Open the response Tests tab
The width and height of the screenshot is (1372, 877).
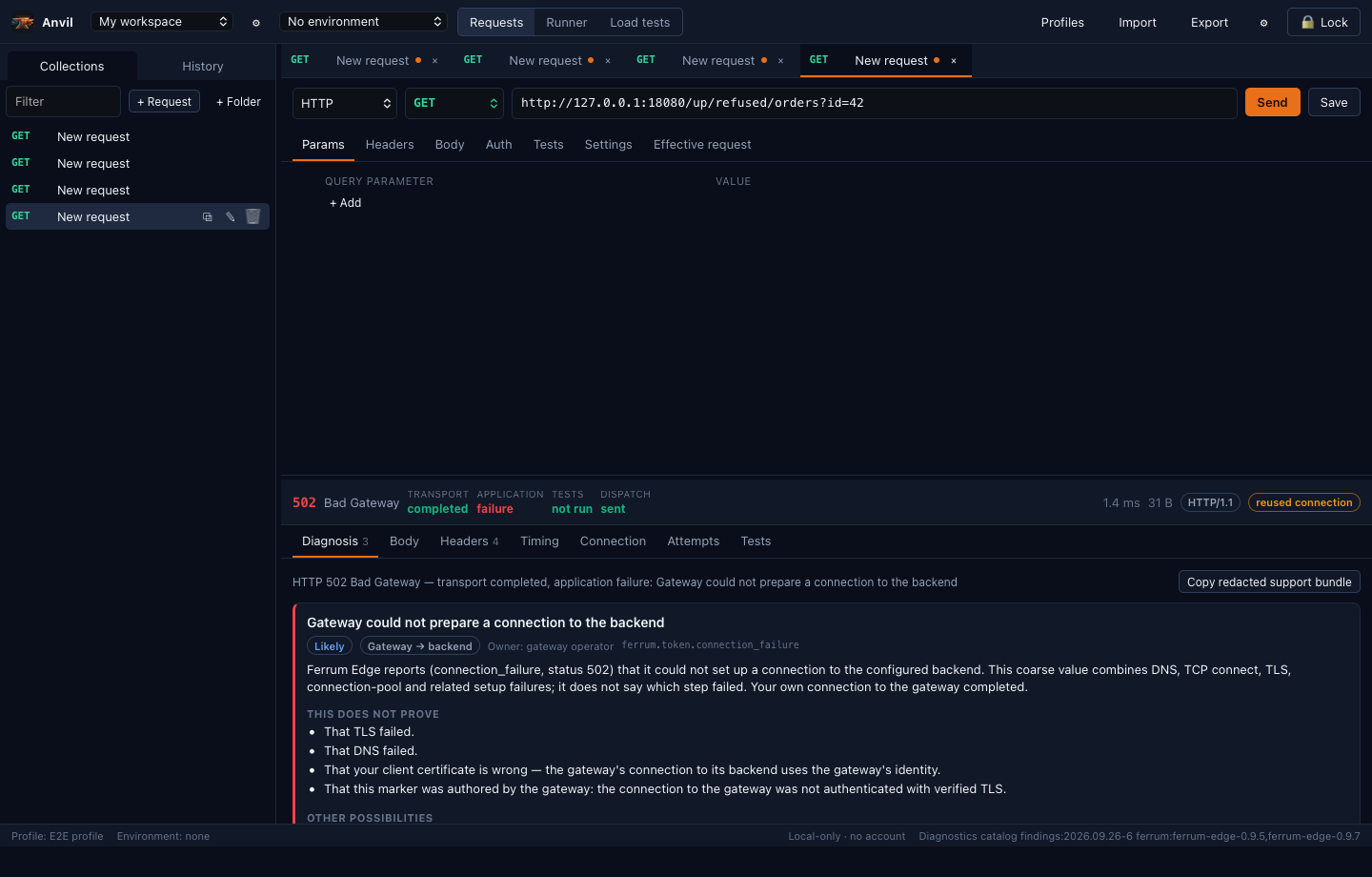coord(757,541)
